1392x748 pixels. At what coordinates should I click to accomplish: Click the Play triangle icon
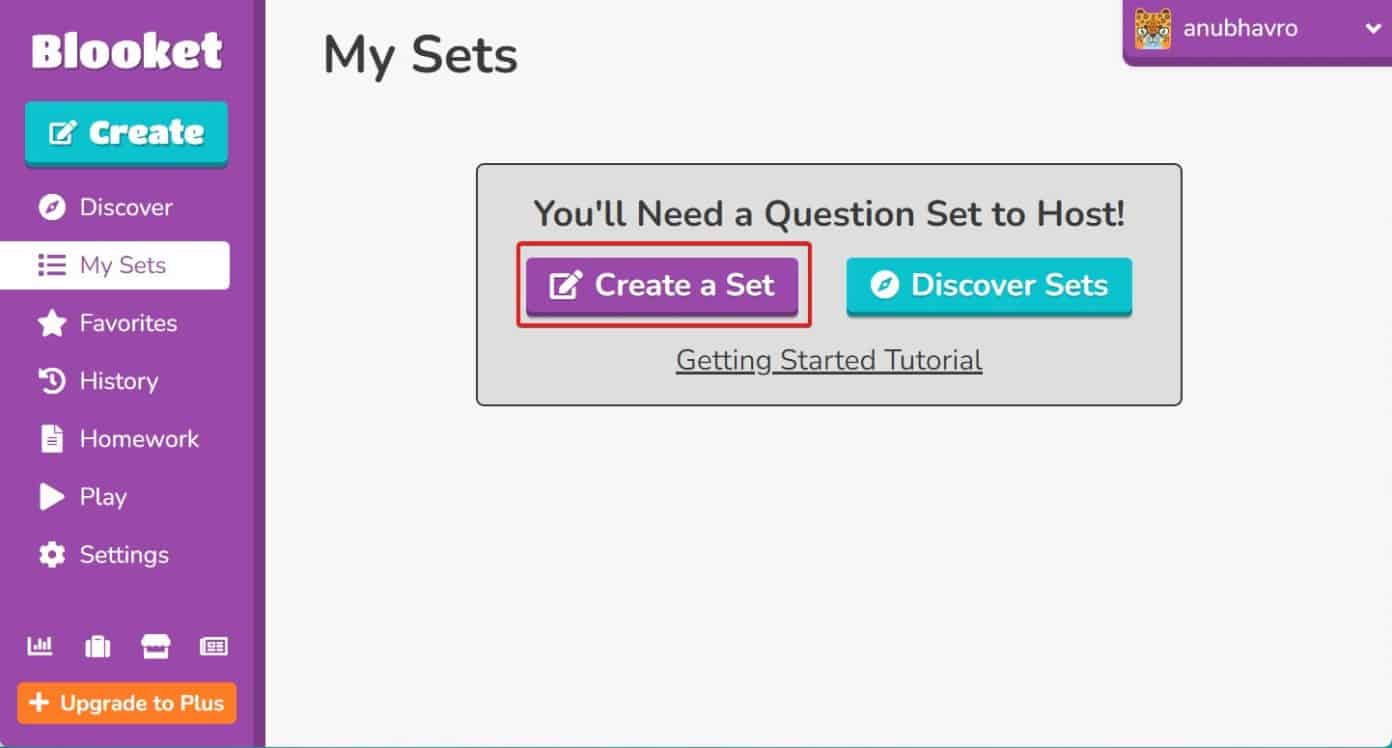point(51,497)
